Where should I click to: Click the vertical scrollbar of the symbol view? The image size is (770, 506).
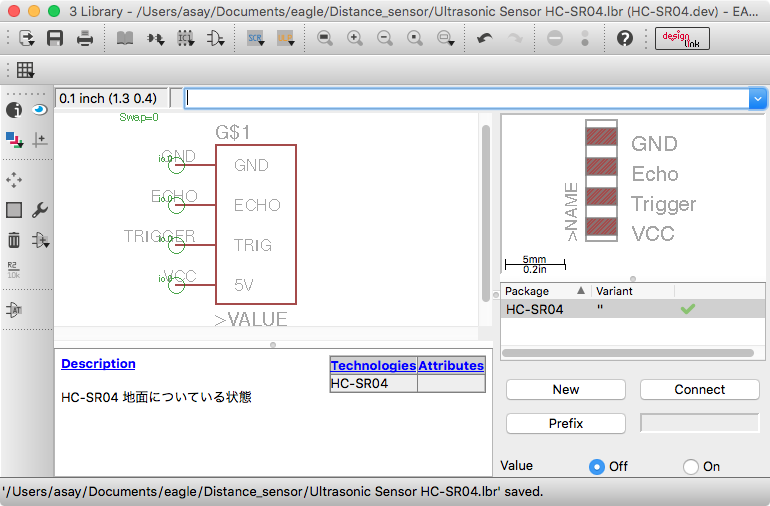tap(486, 214)
